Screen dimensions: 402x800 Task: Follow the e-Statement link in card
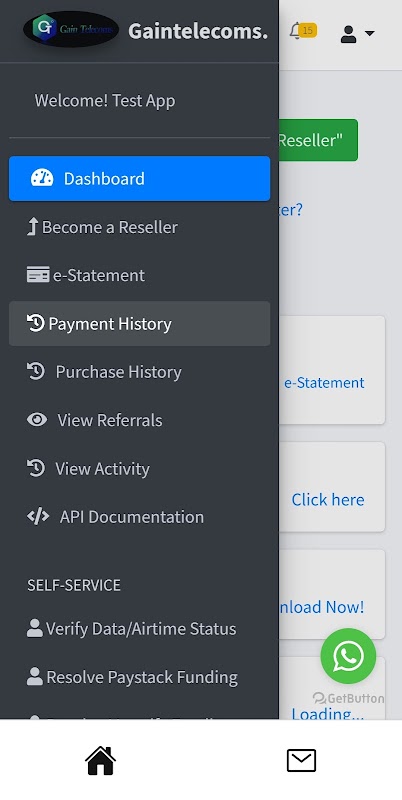click(324, 383)
